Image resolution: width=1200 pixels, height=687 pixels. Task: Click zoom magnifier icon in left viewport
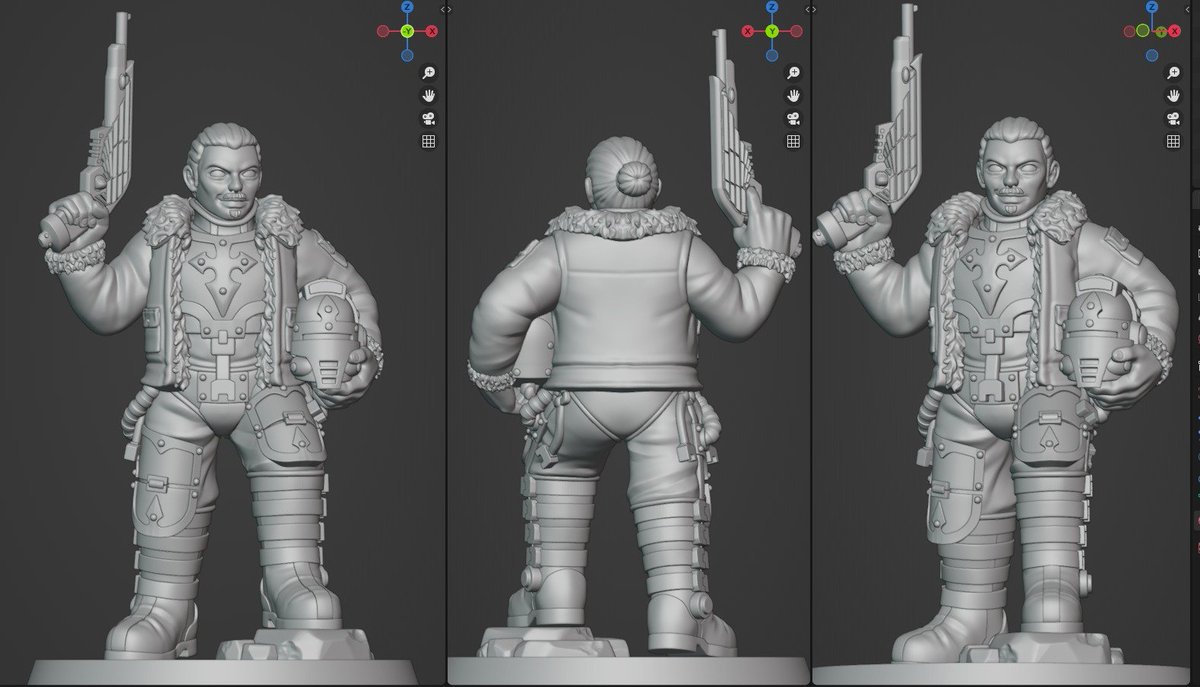tap(428, 73)
